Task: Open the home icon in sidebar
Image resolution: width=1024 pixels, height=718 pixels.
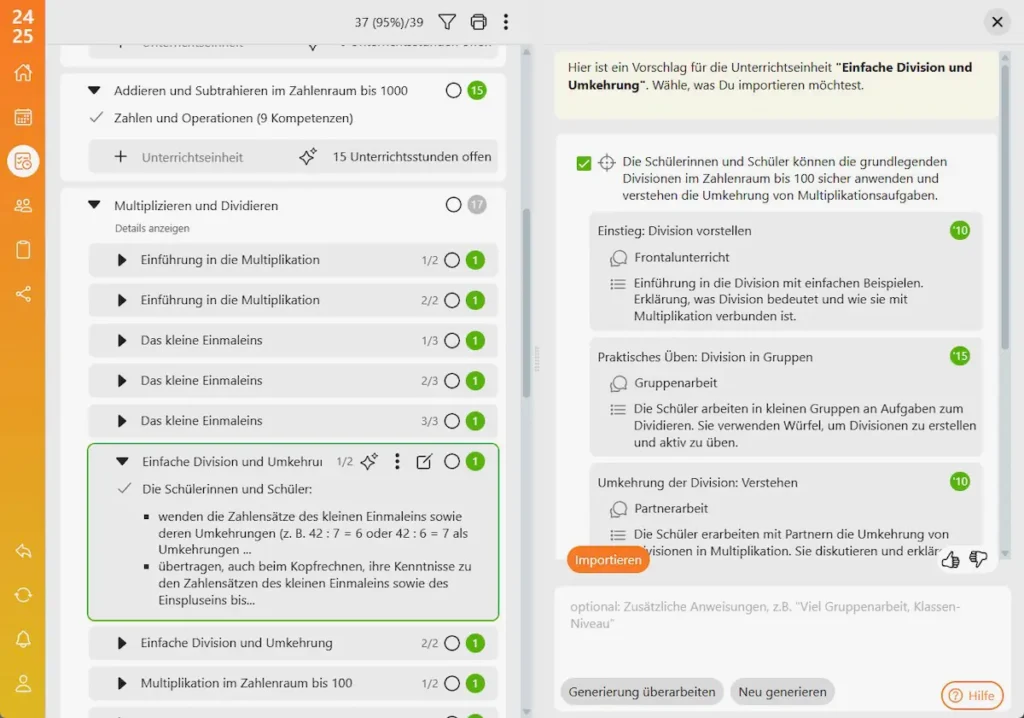Action: (x=23, y=73)
